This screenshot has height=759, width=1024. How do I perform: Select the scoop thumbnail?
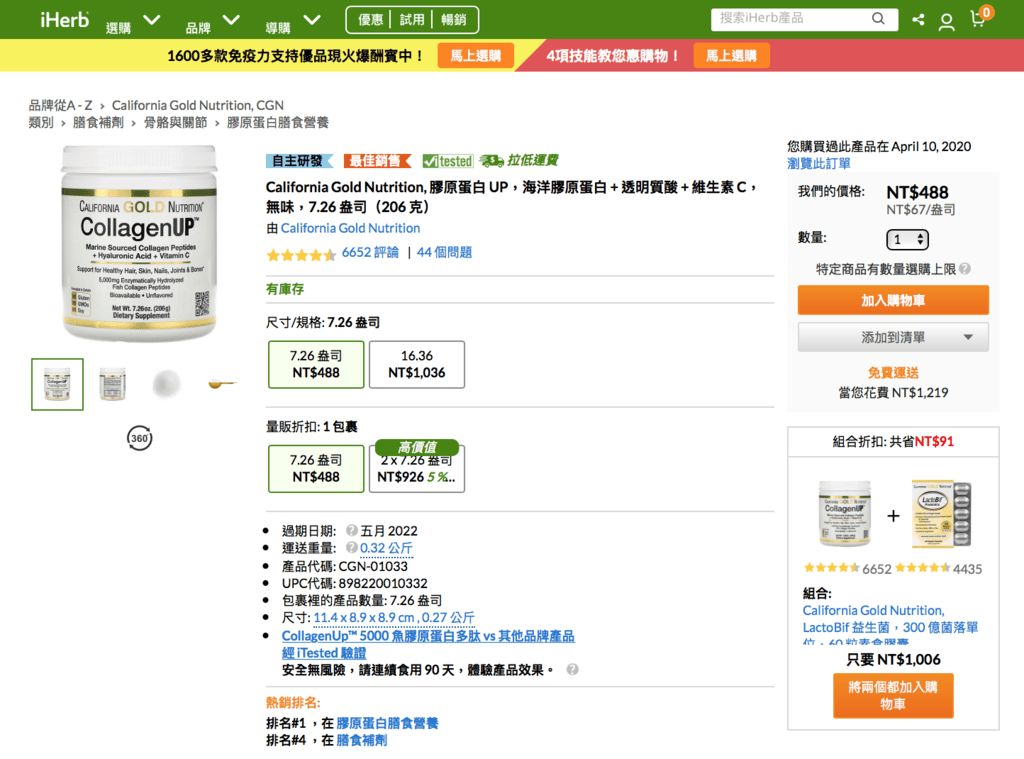pos(222,384)
